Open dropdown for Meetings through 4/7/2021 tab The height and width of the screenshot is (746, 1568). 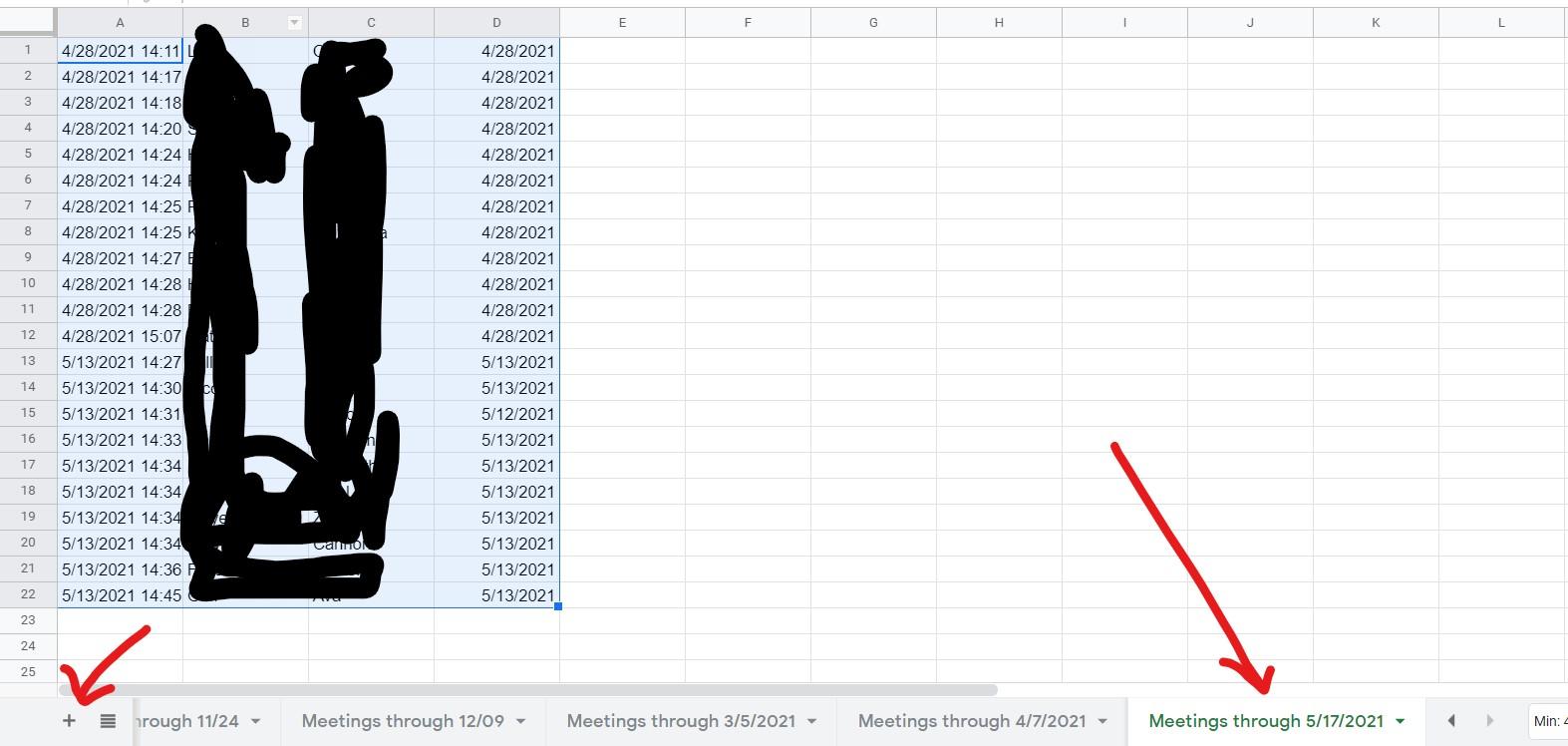coord(1102,721)
